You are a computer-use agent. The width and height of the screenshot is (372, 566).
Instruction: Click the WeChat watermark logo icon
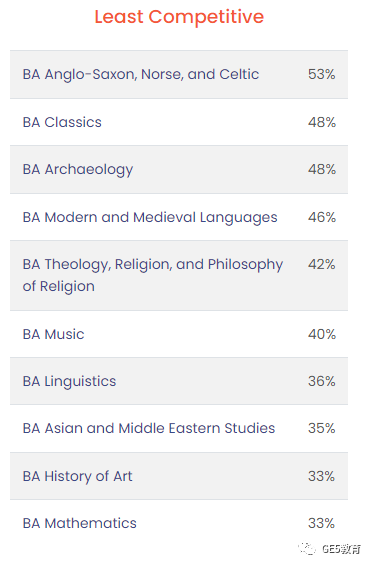[x=307, y=549]
